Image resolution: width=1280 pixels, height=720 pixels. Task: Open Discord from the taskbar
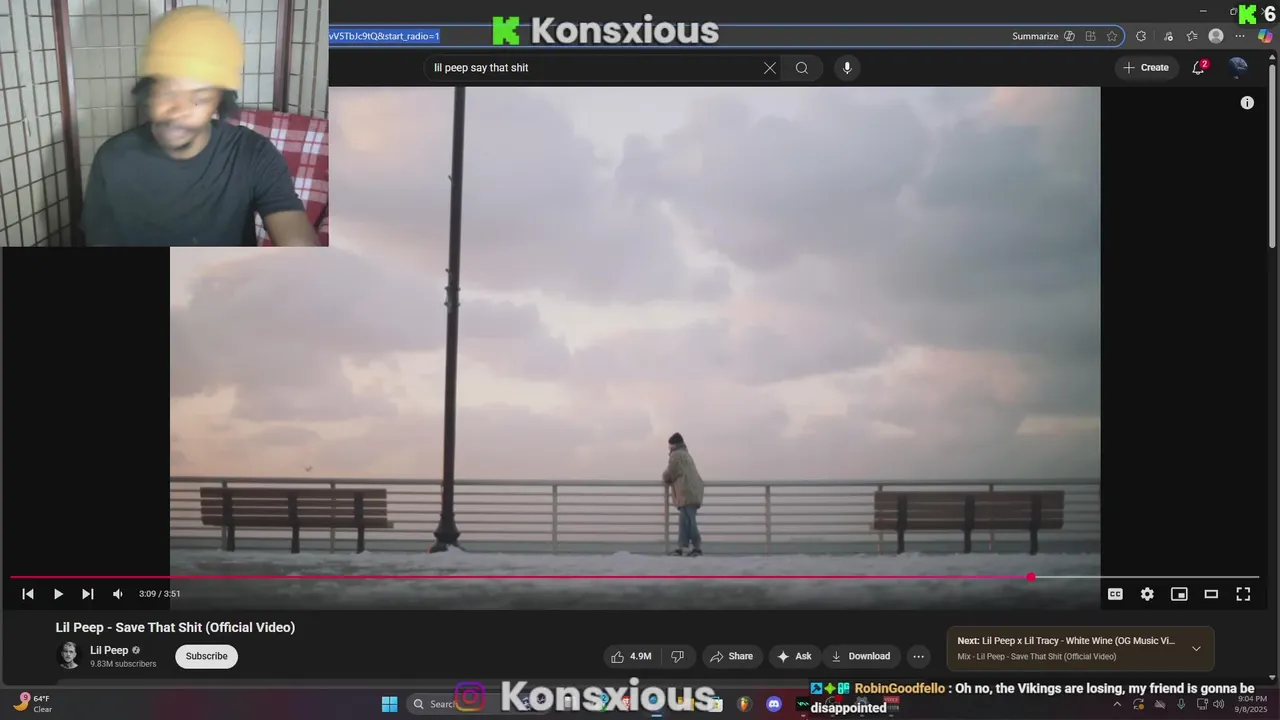pyautogui.click(x=773, y=704)
